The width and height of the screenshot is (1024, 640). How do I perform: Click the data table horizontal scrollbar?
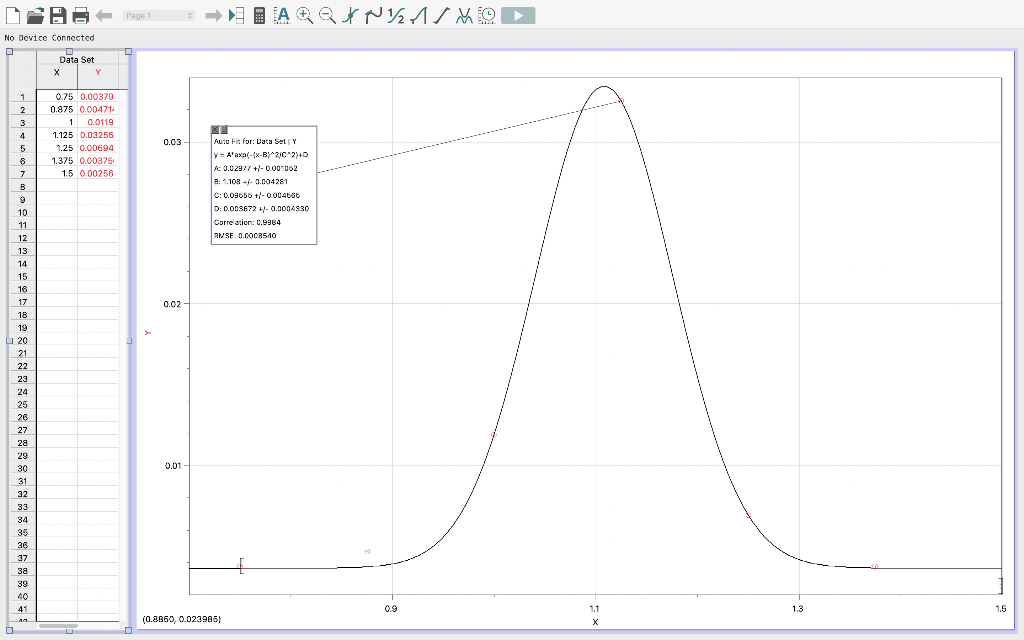(x=60, y=627)
